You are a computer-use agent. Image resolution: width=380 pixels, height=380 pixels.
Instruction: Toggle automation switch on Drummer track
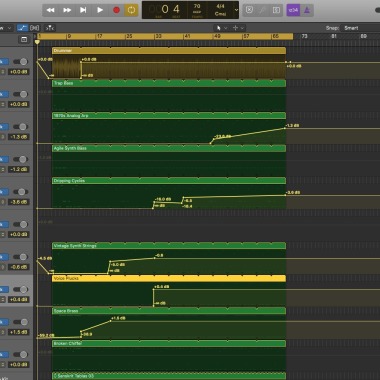tap(20, 62)
